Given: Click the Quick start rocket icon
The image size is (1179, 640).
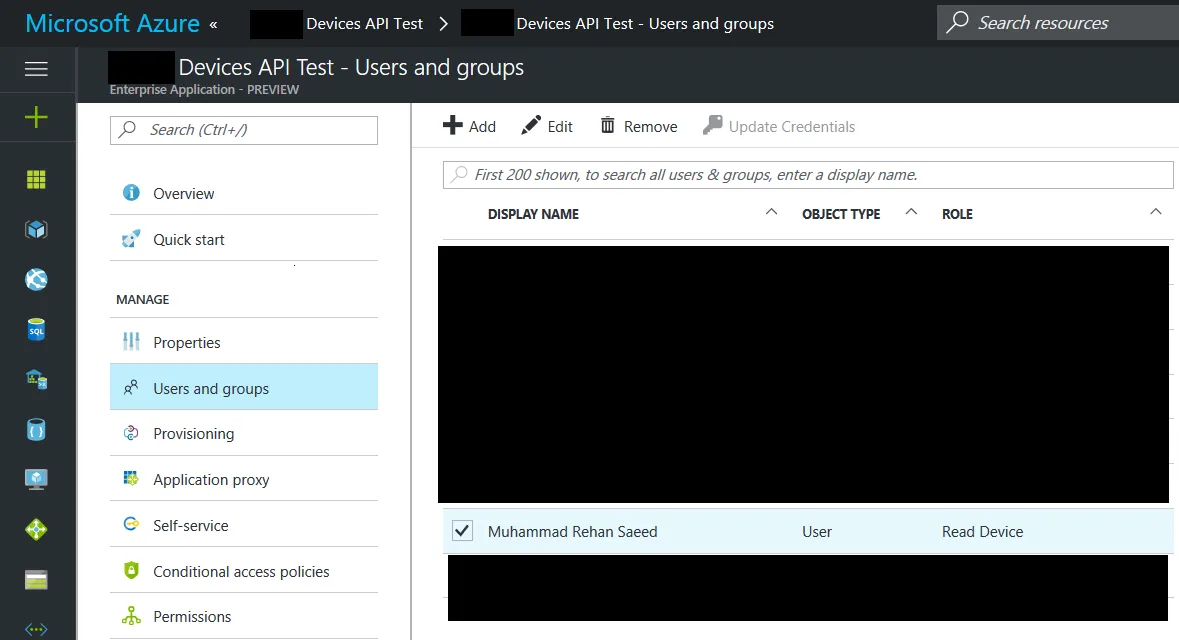Looking at the screenshot, I should (131, 239).
